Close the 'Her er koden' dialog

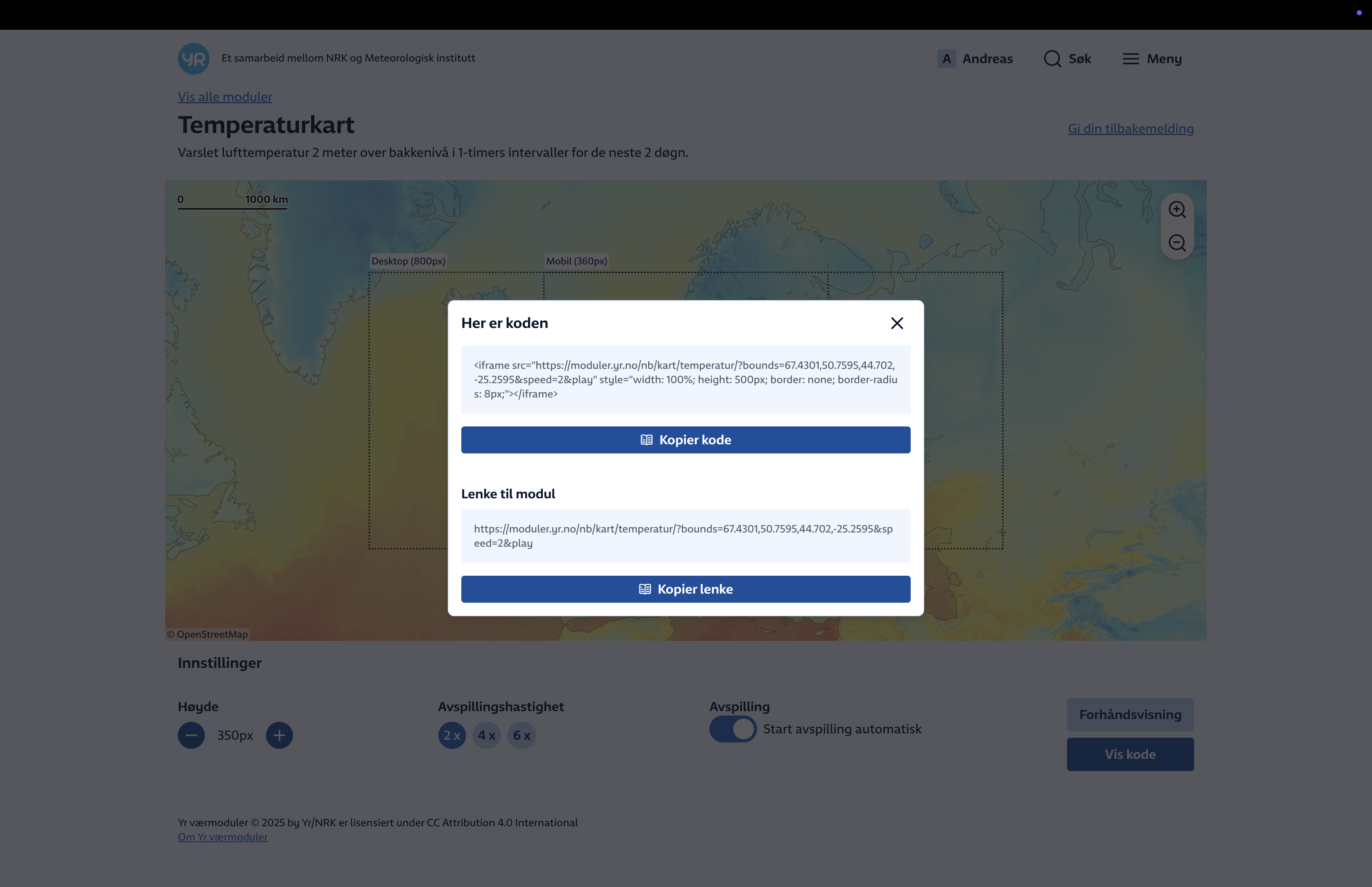tap(896, 323)
